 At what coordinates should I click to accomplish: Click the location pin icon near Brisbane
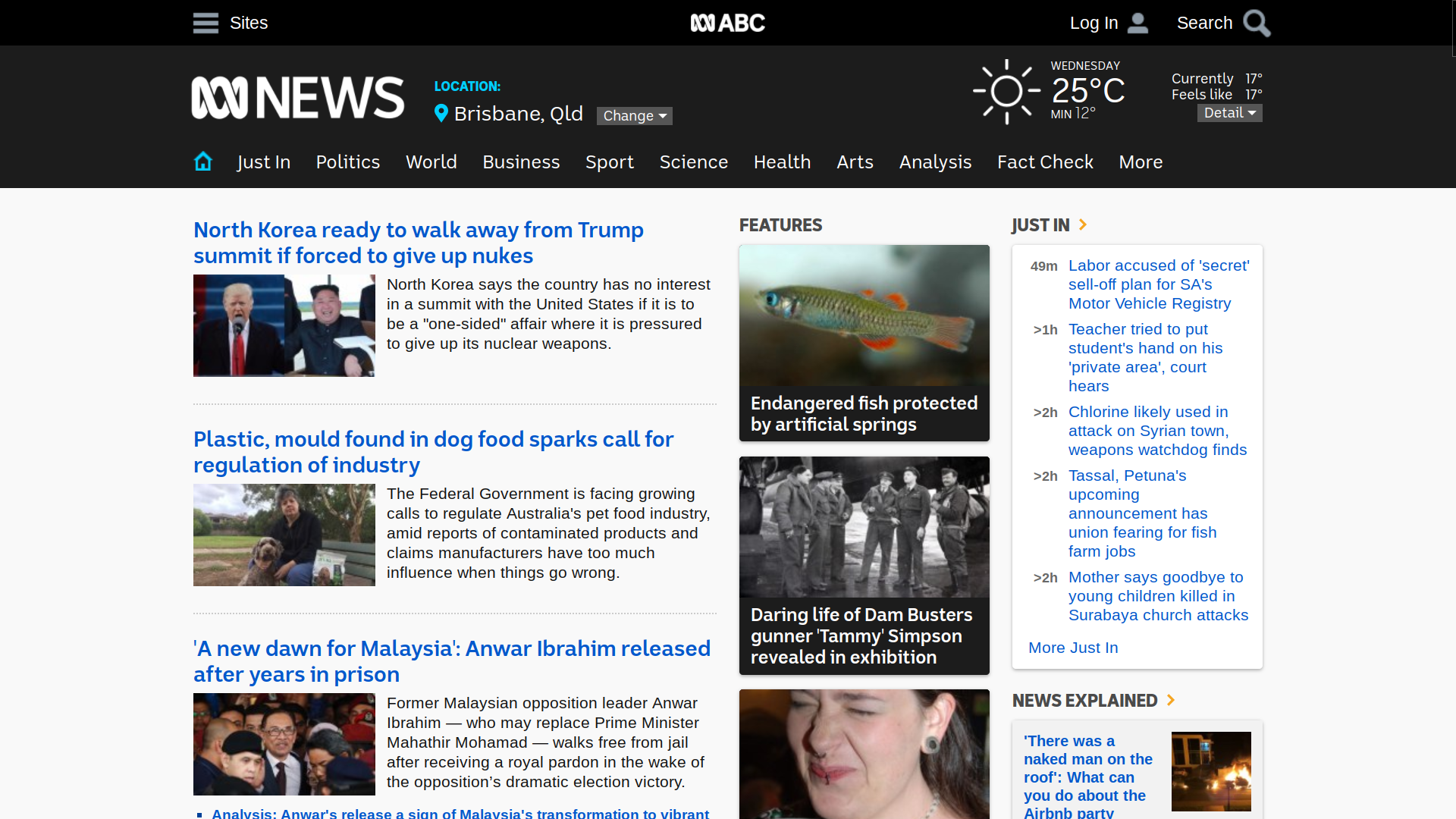441,114
